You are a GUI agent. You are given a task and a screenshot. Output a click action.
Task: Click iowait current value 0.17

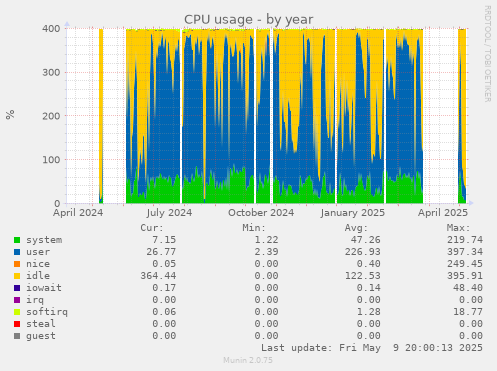click(x=164, y=288)
